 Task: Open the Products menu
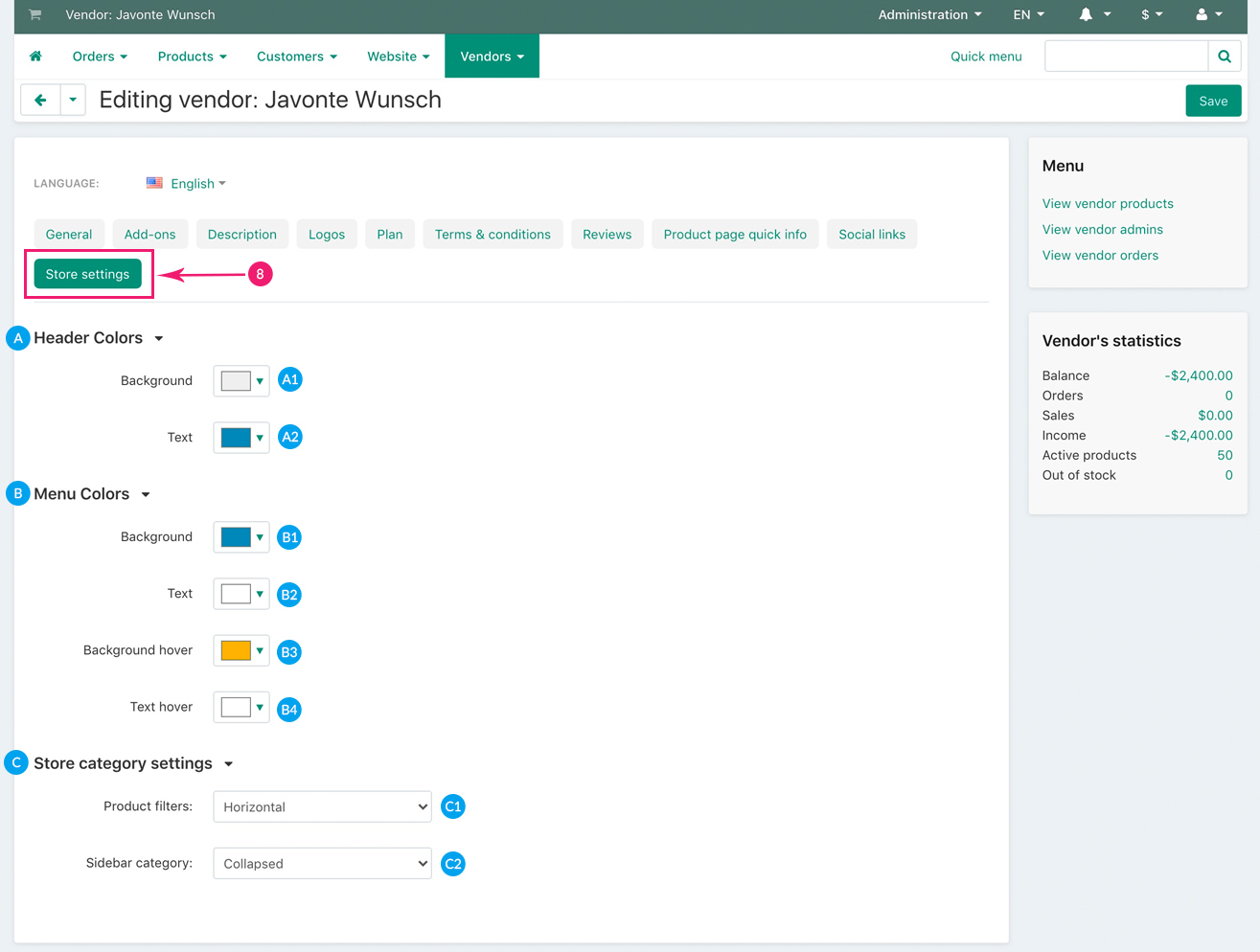pos(193,57)
